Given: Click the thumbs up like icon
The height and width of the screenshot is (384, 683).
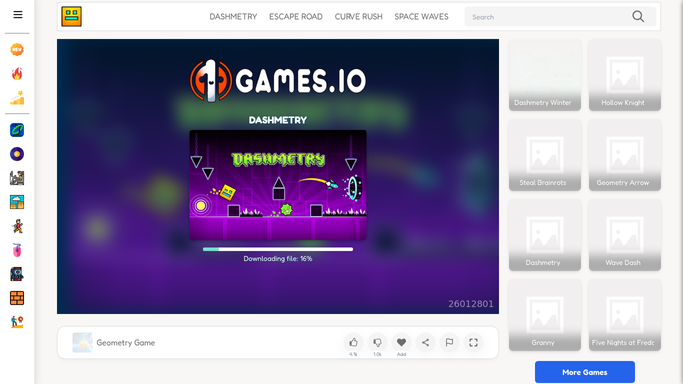Looking at the screenshot, I should [353, 343].
